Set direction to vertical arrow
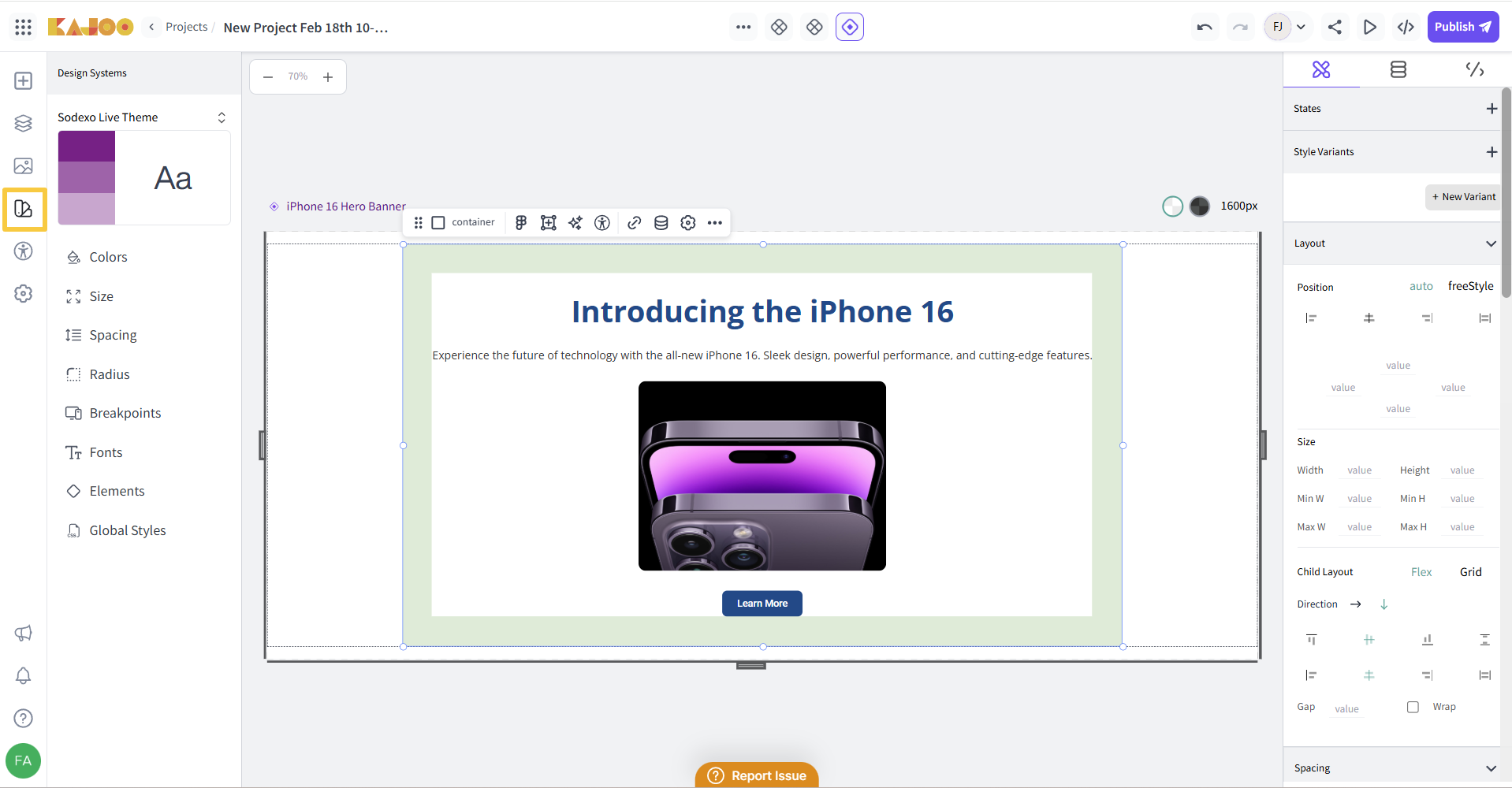The width and height of the screenshot is (1512, 788). (x=1384, y=604)
